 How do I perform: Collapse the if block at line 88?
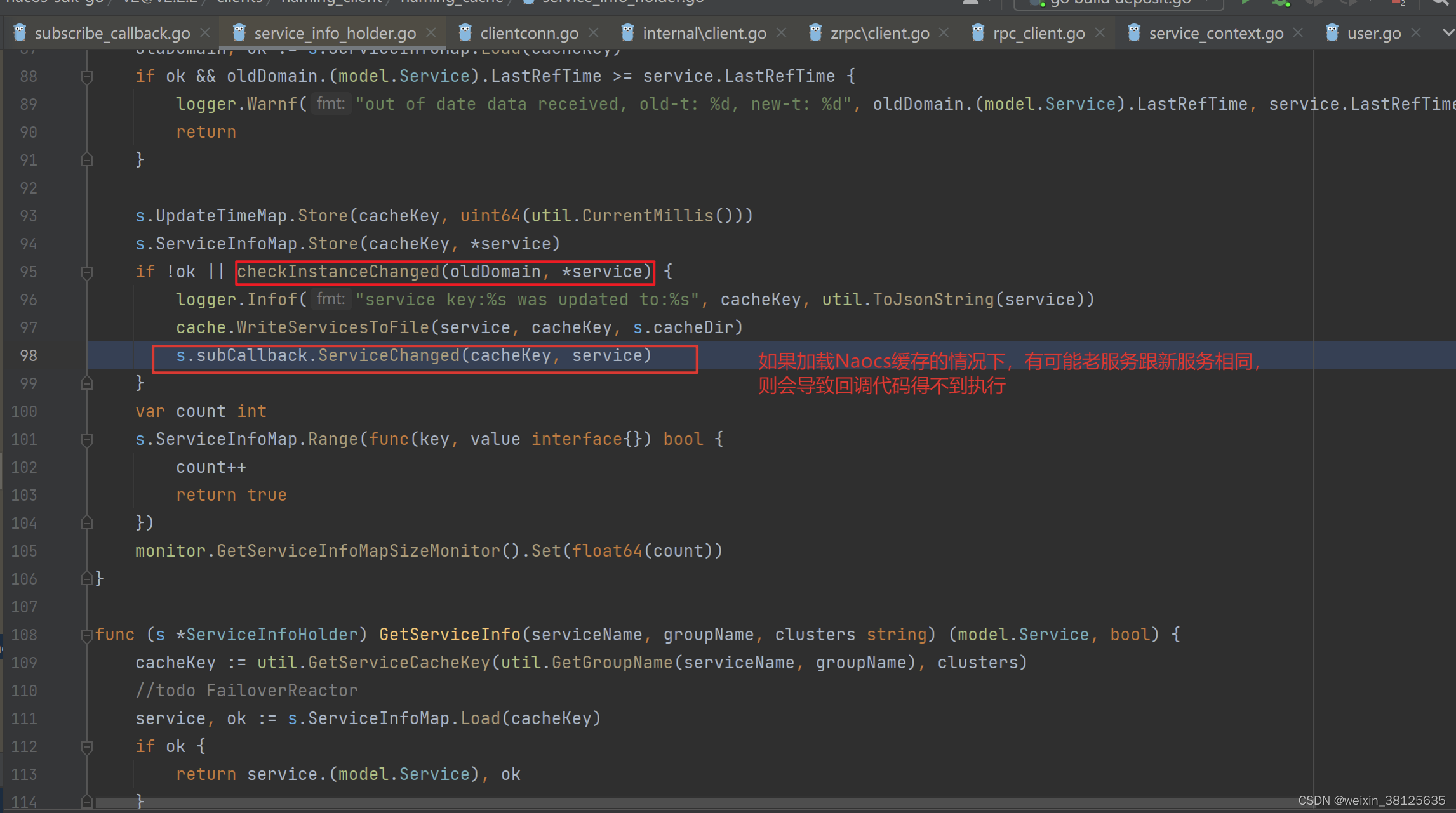[x=87, y=77]
